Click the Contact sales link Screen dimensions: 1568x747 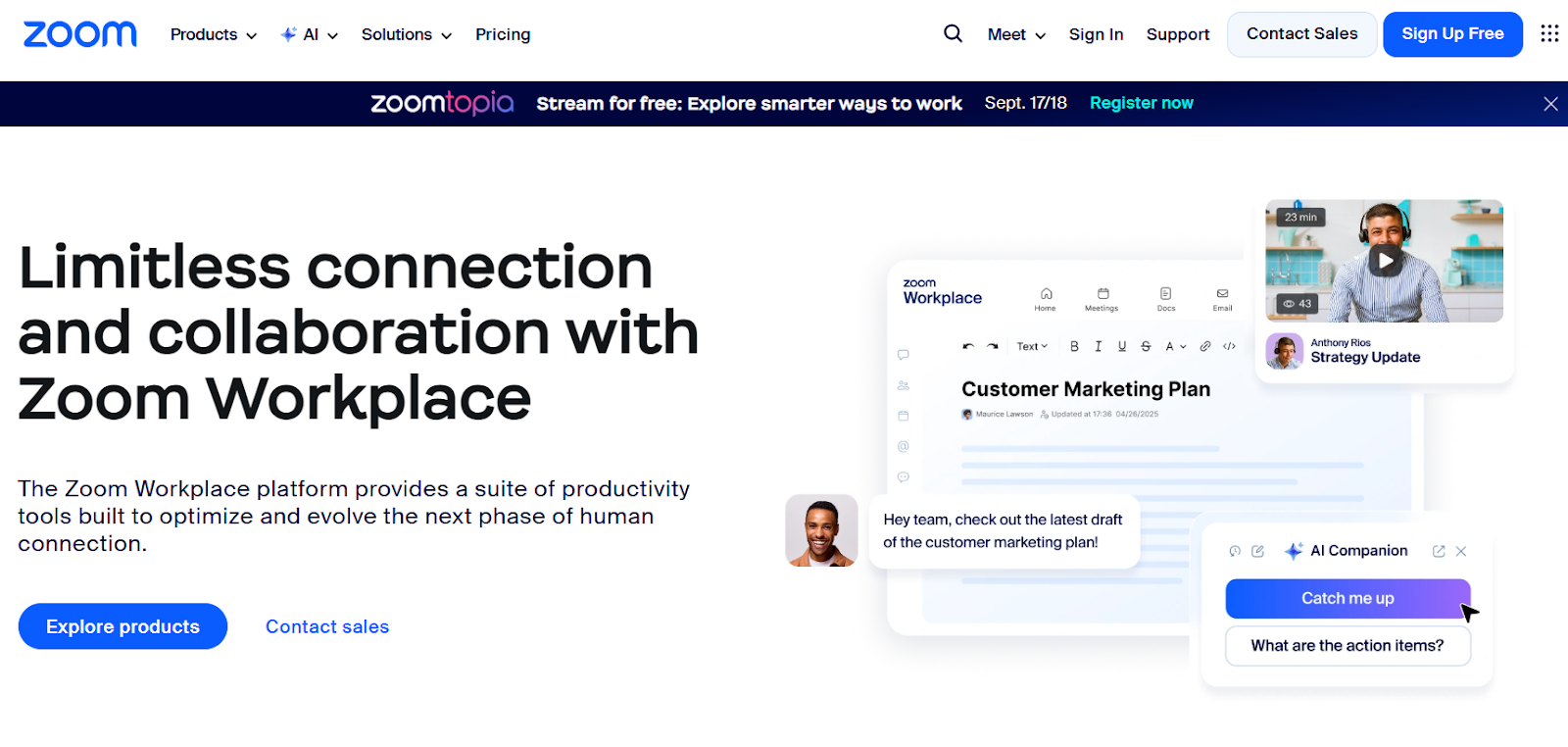tap(327, 626)
